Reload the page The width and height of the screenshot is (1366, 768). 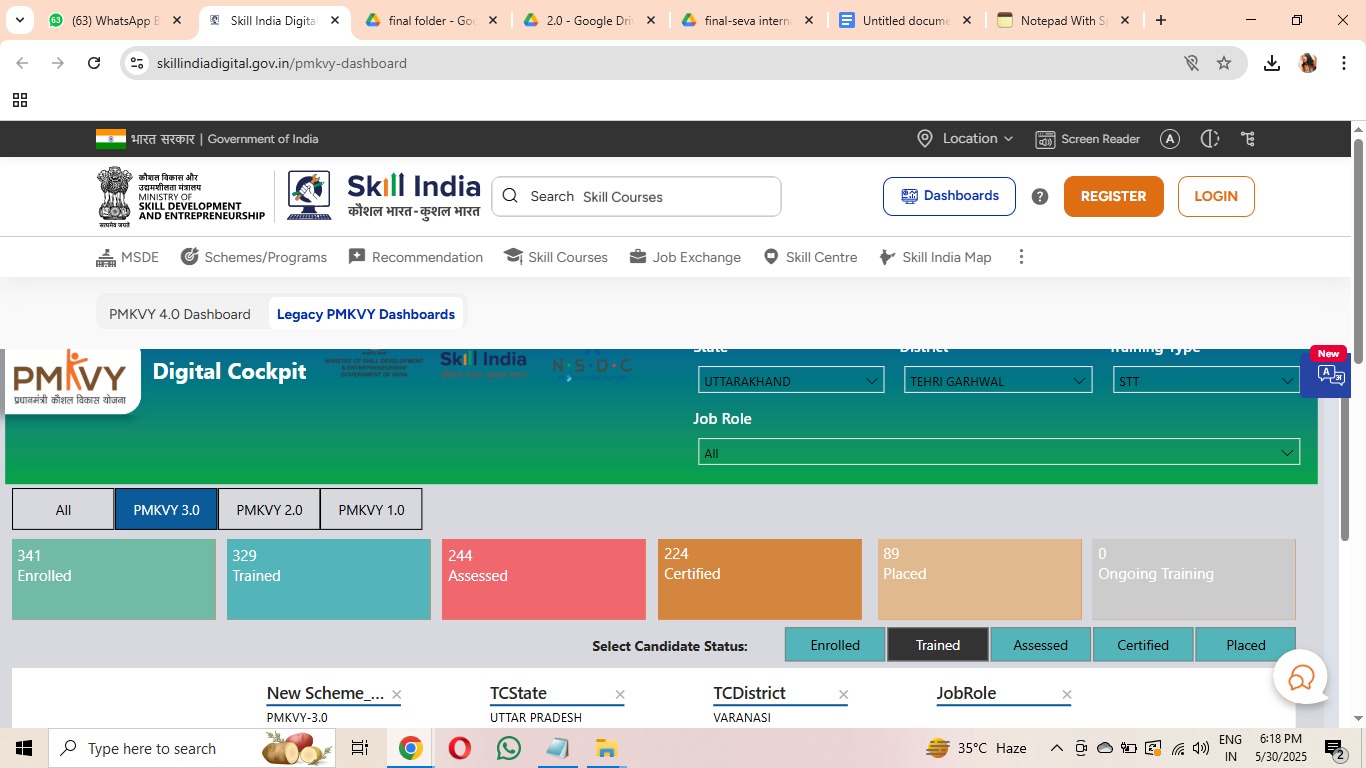point(94,63)
